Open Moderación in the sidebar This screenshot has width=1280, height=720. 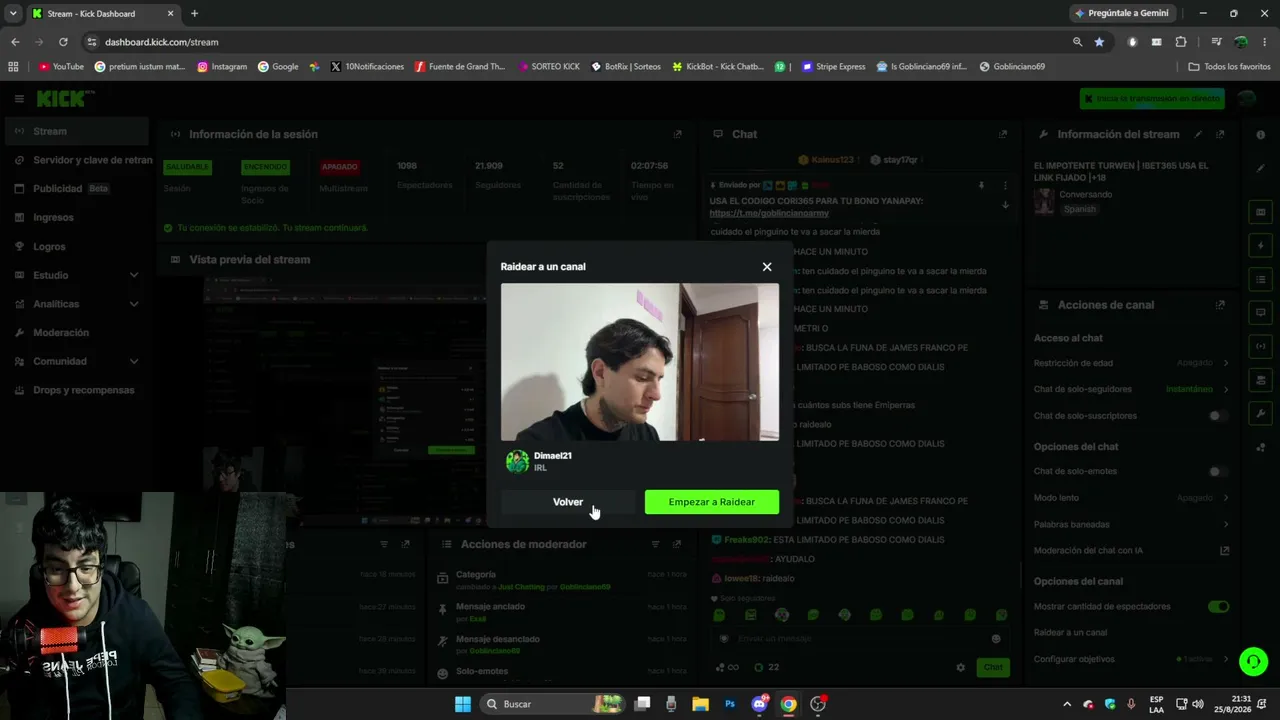75,332
